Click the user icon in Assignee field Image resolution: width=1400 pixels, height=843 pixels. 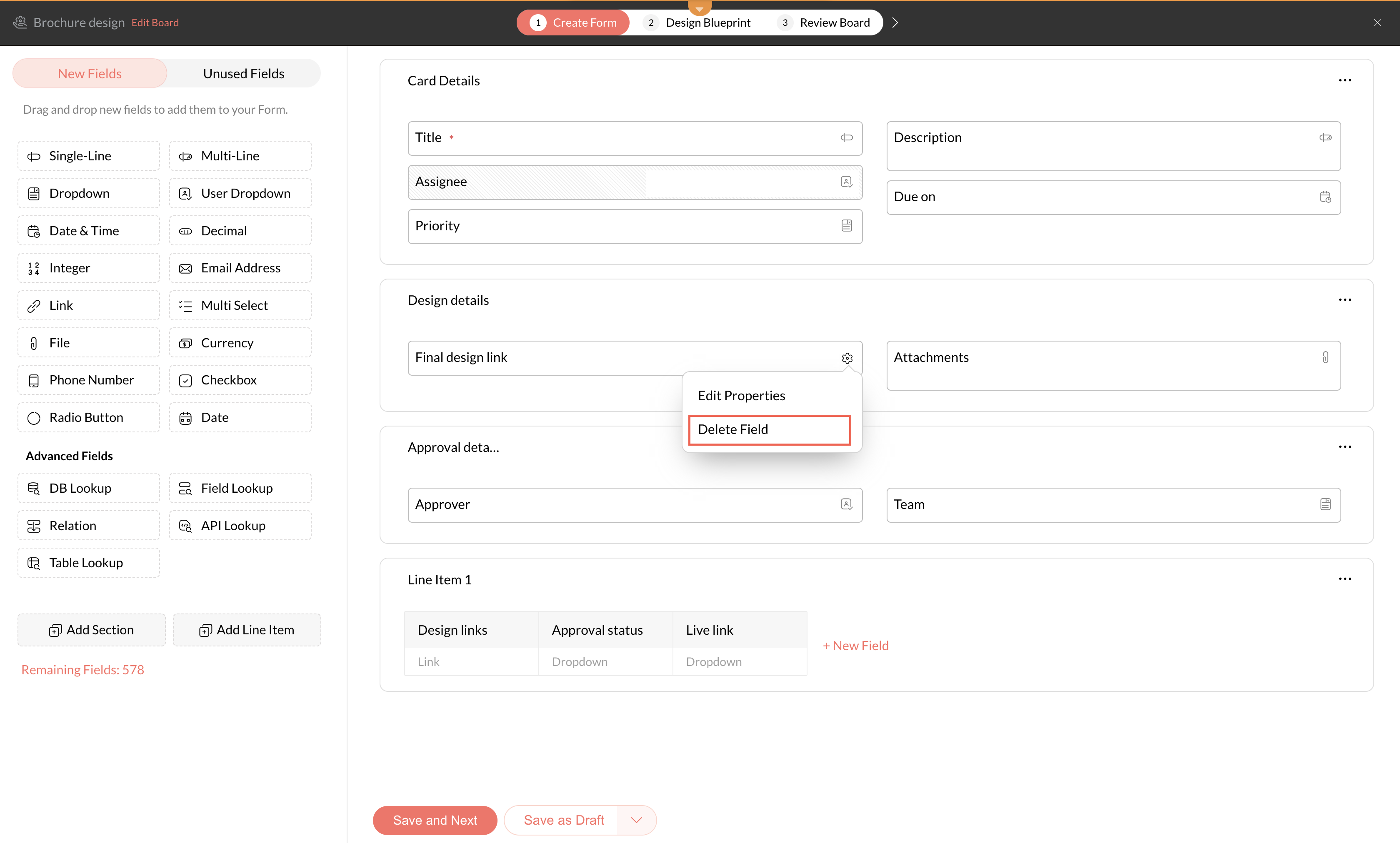(x=846, y=182)
